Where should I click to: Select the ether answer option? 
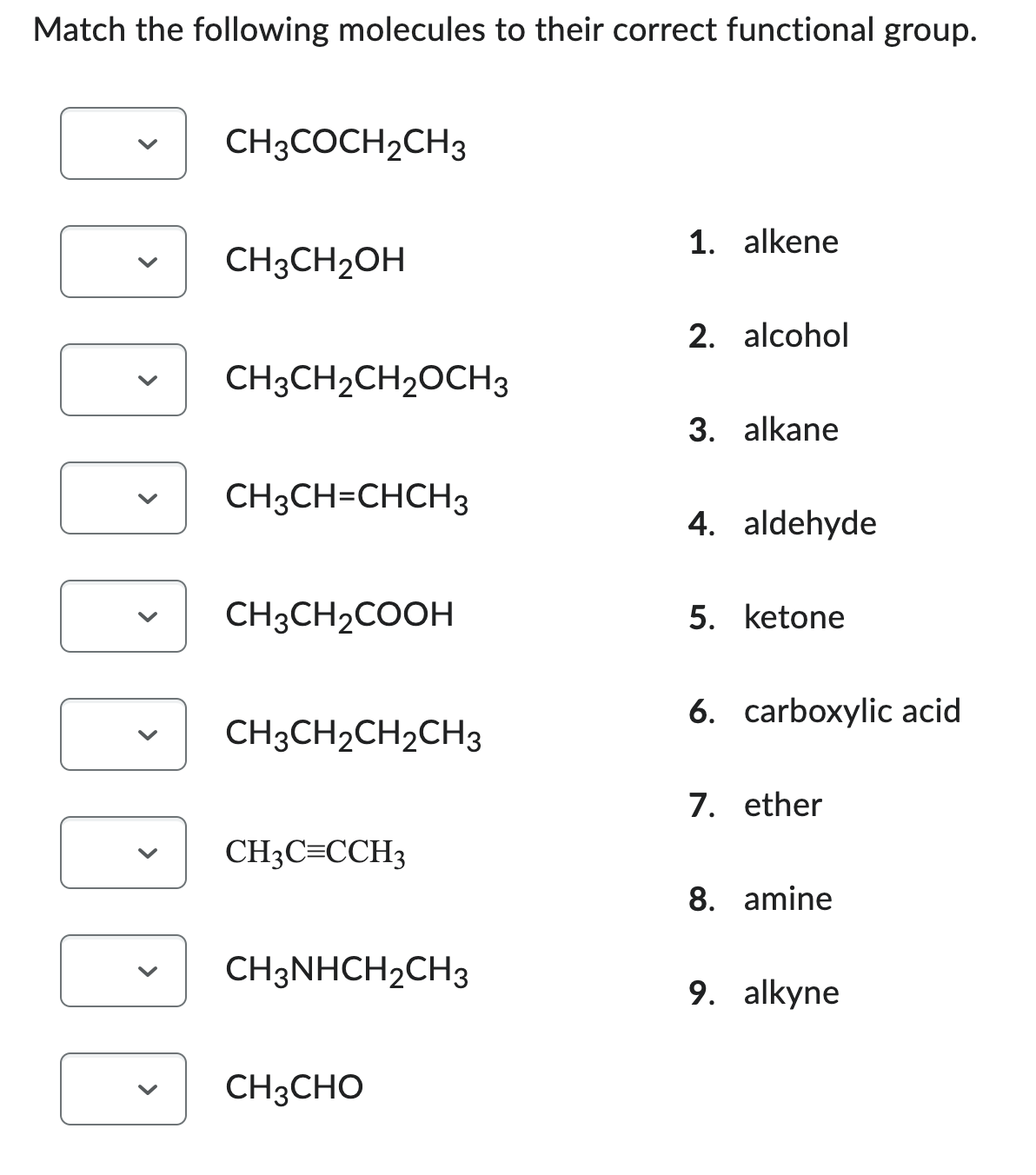(x=781, y=805)
